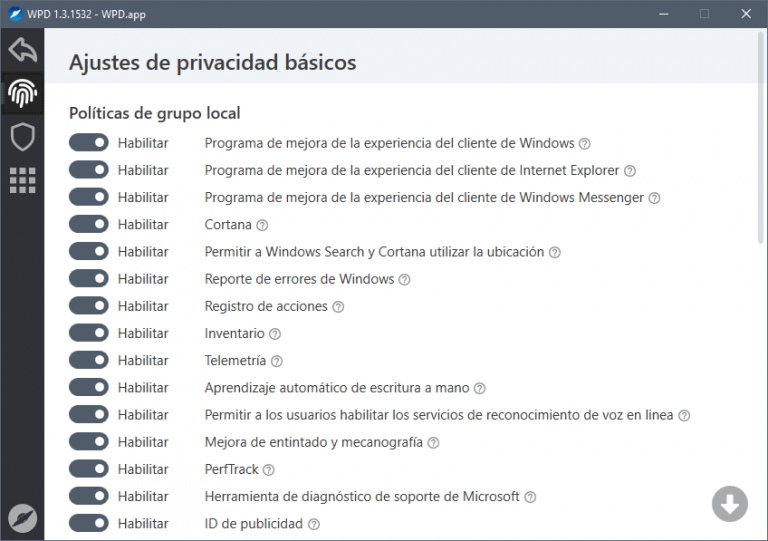
Task: Click the scroll-down arrow circle button
Action: pos(729,504)
